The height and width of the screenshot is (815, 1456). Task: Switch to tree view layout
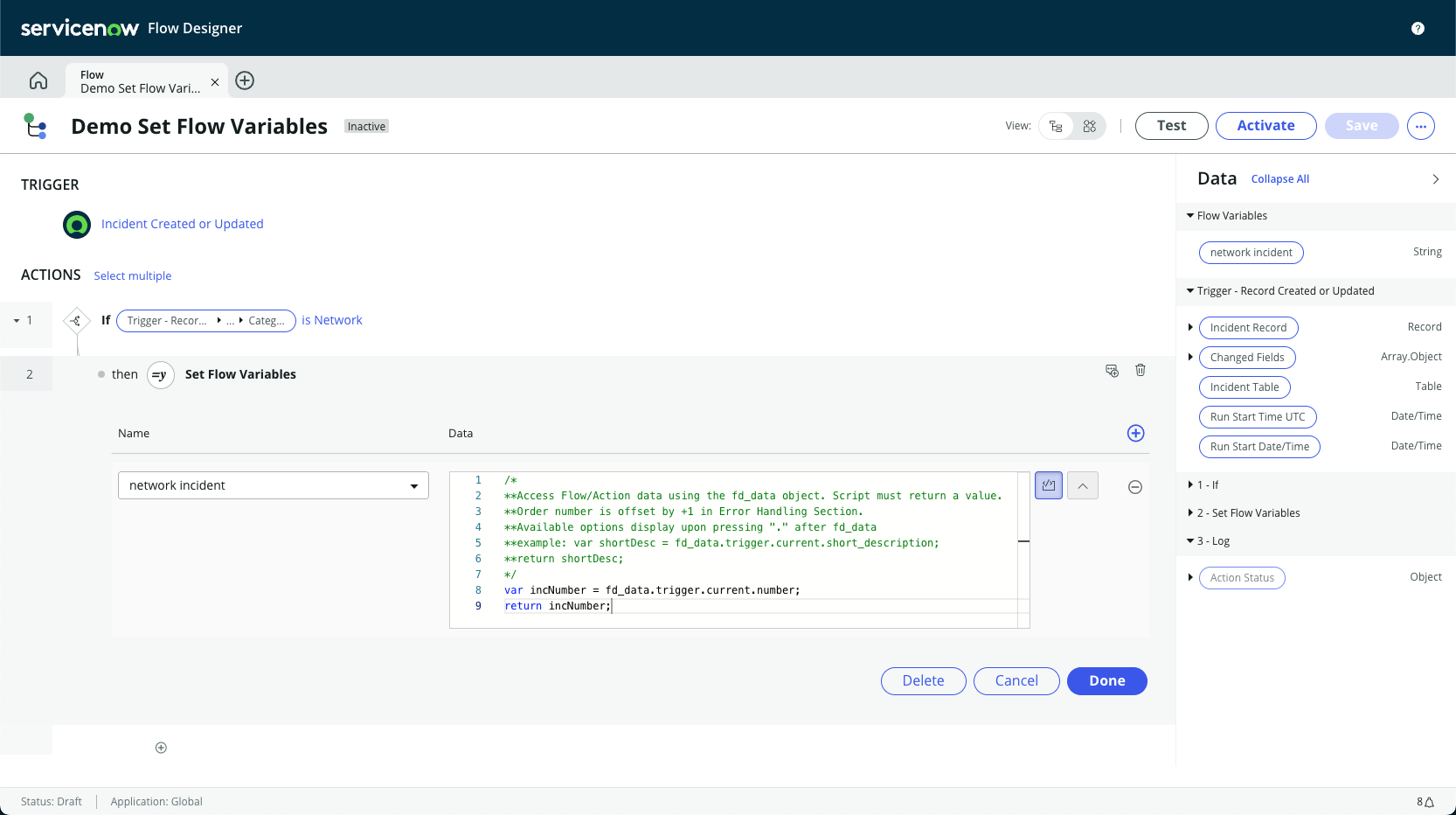pos(1056,126)
